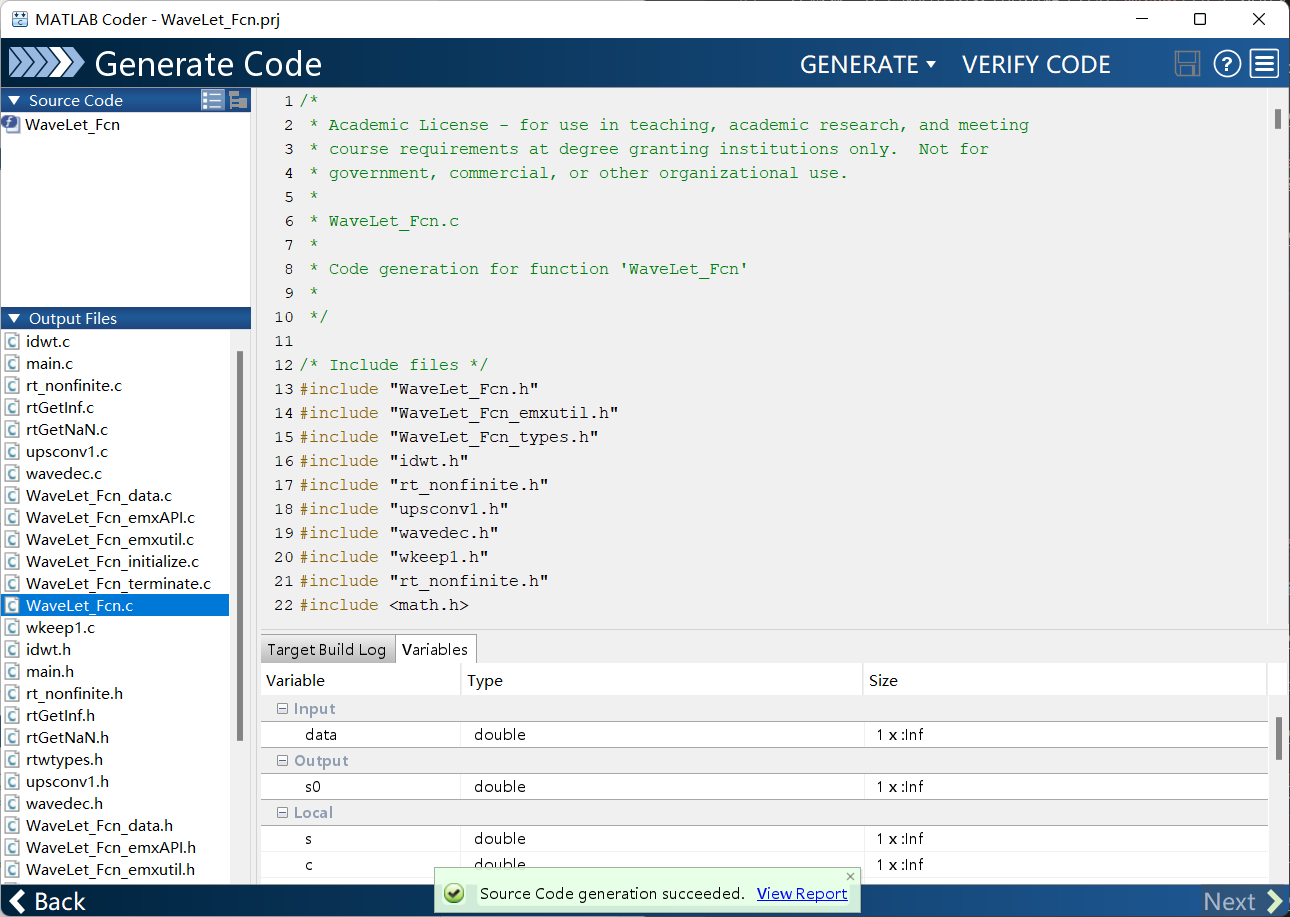
Task: Open WaveLet_Fcn_emxAPI.h header file
Action: [x=111, y=848]
